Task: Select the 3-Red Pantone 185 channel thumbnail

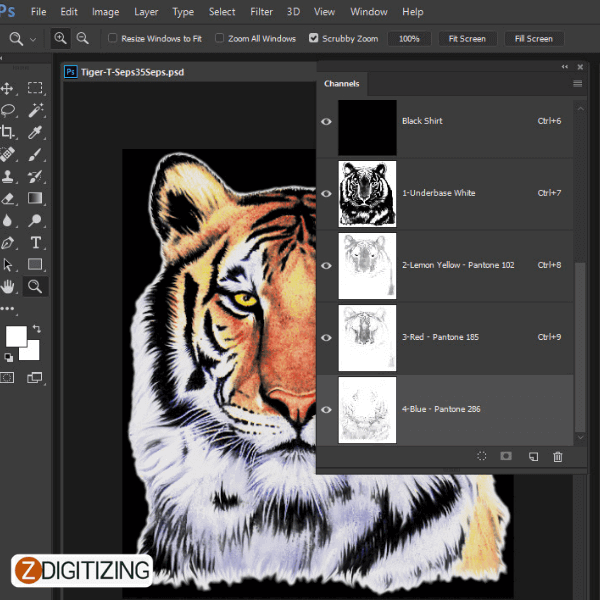Action: (x=367, y=338)
